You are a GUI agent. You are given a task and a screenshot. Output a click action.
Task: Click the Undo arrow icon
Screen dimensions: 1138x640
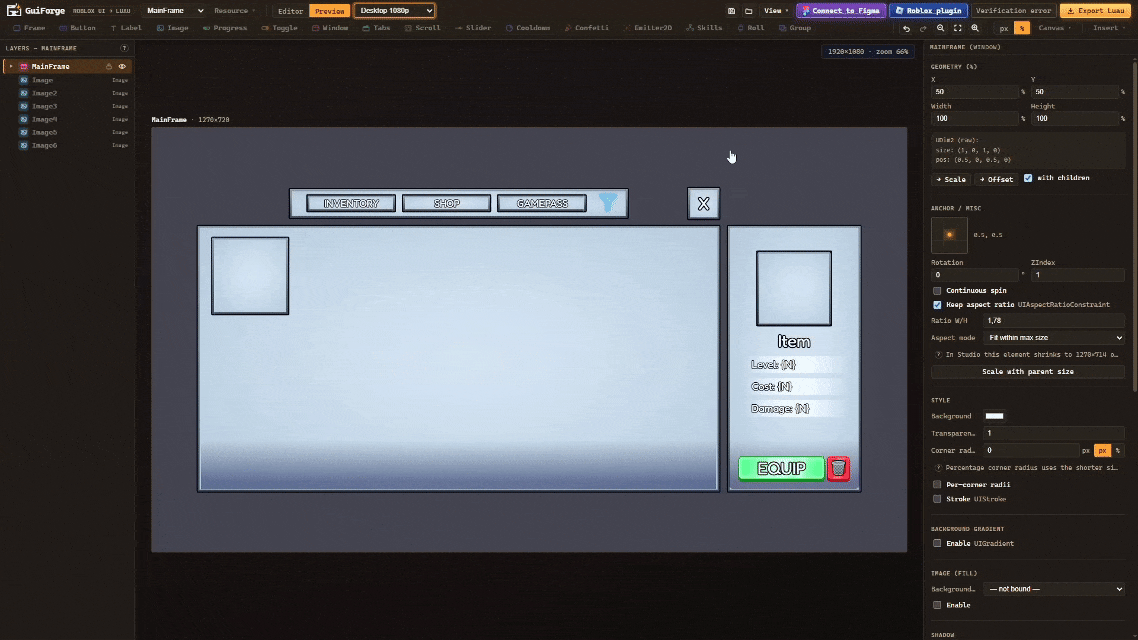click(906, 28)
